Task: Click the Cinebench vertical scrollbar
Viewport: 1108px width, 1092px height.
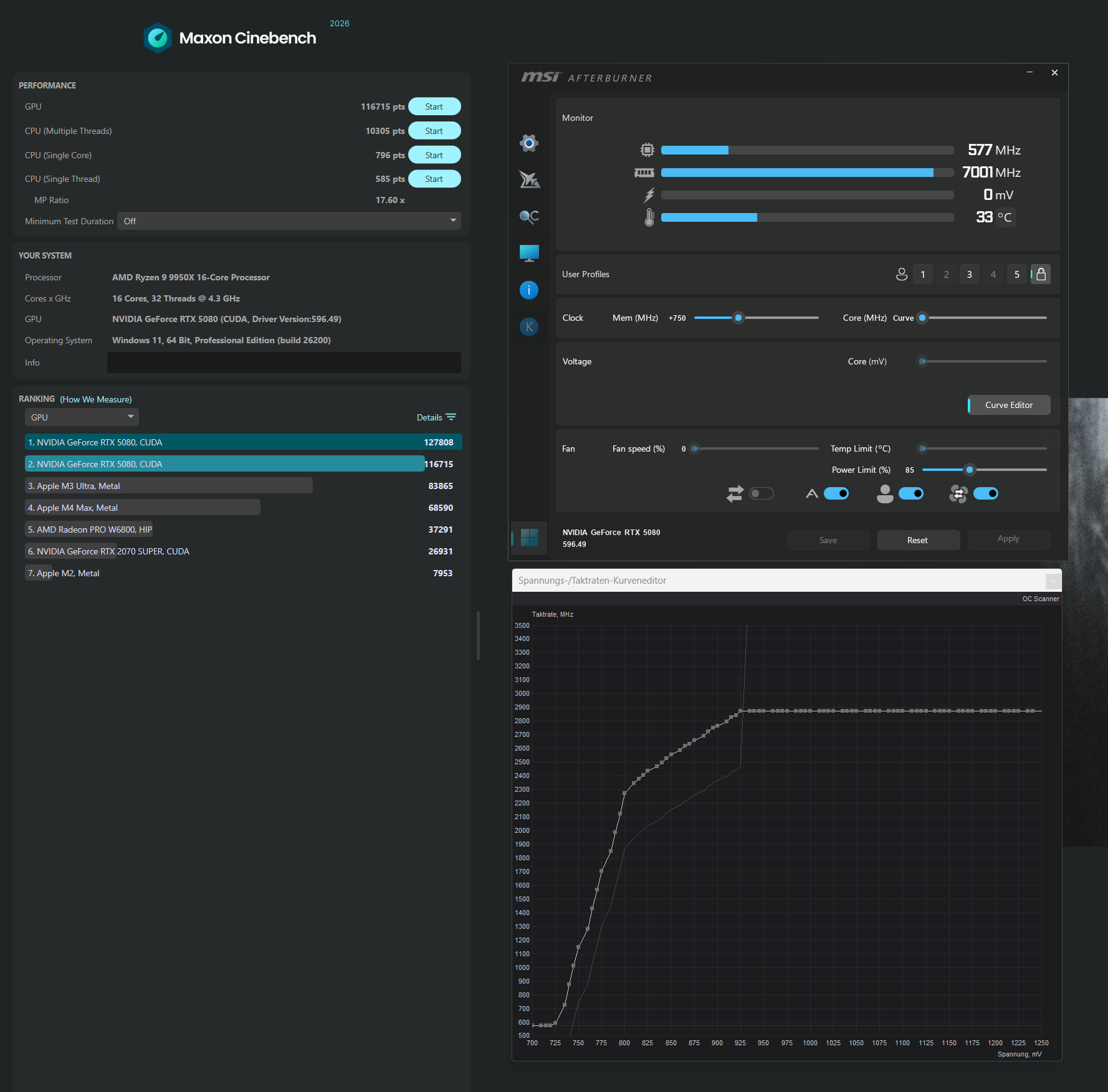Action: pos(478,635)
